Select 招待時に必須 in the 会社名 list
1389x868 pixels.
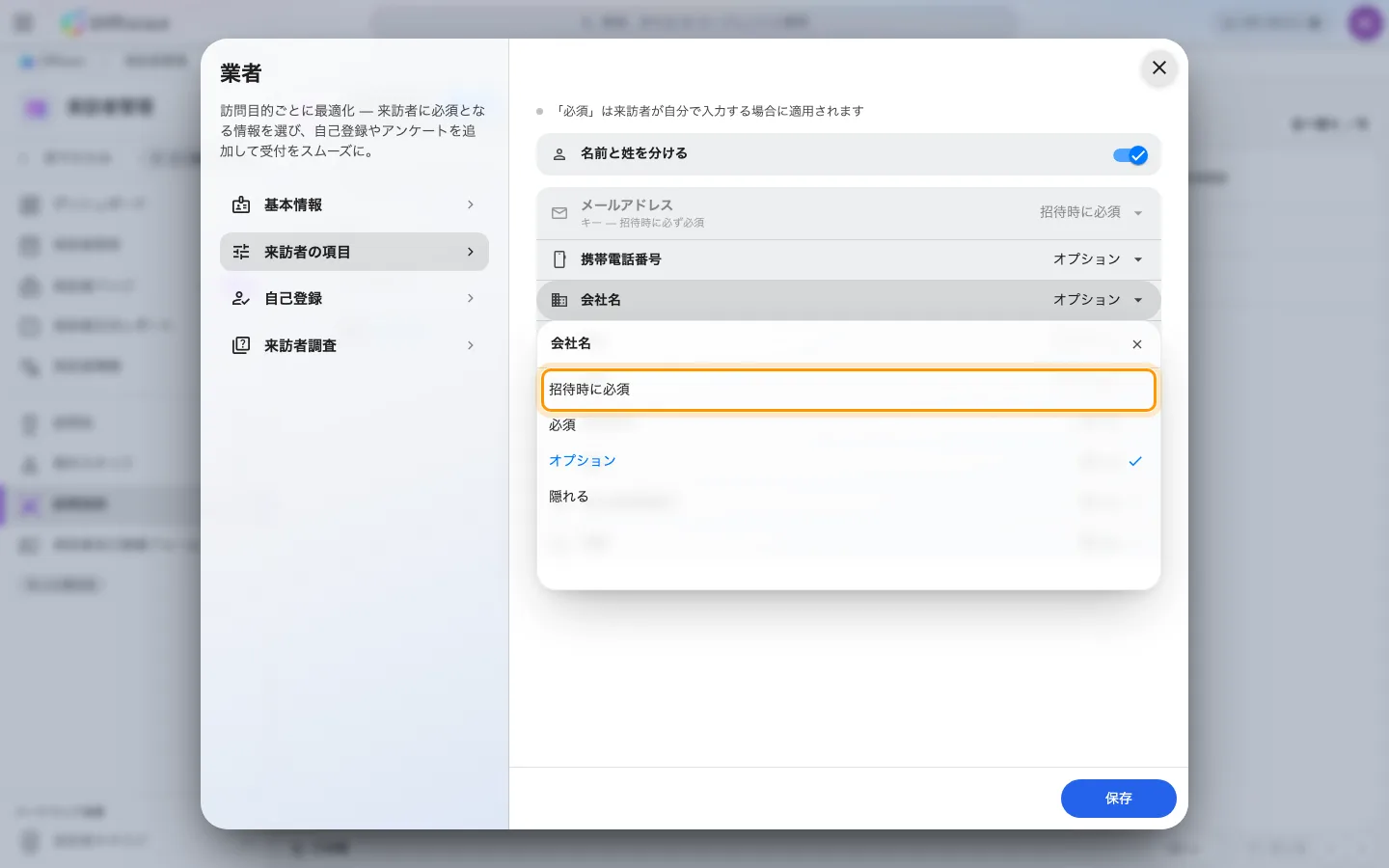[x=849, y=390]
